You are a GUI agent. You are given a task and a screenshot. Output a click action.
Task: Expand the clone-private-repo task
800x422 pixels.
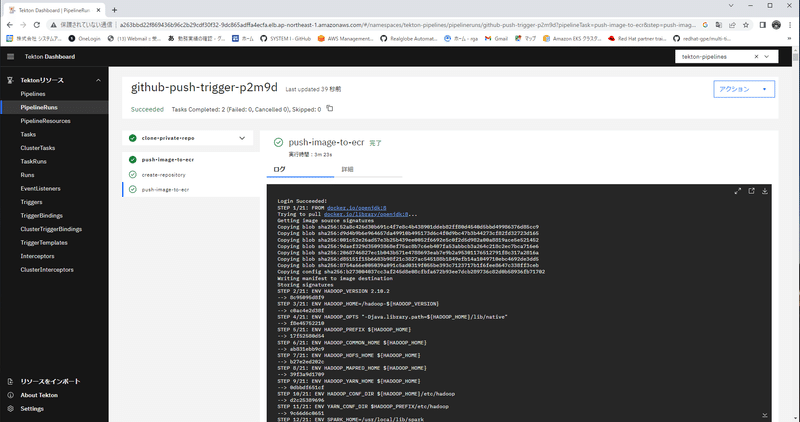[x=242, y=138]
